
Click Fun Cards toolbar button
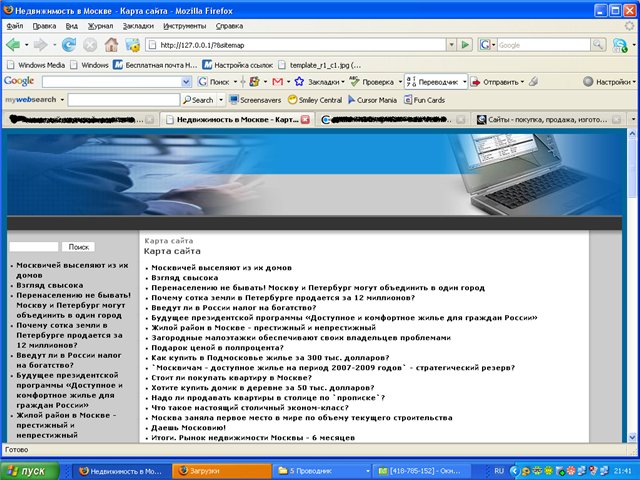click(x=424, y=100)
